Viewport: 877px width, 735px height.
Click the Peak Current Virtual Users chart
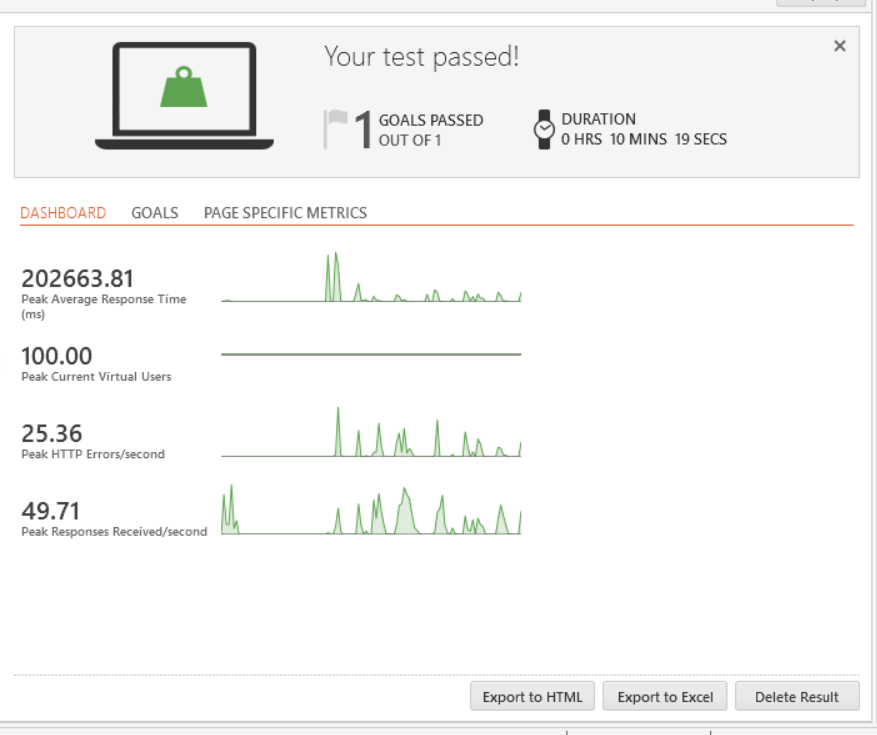[x=371, y=354]
